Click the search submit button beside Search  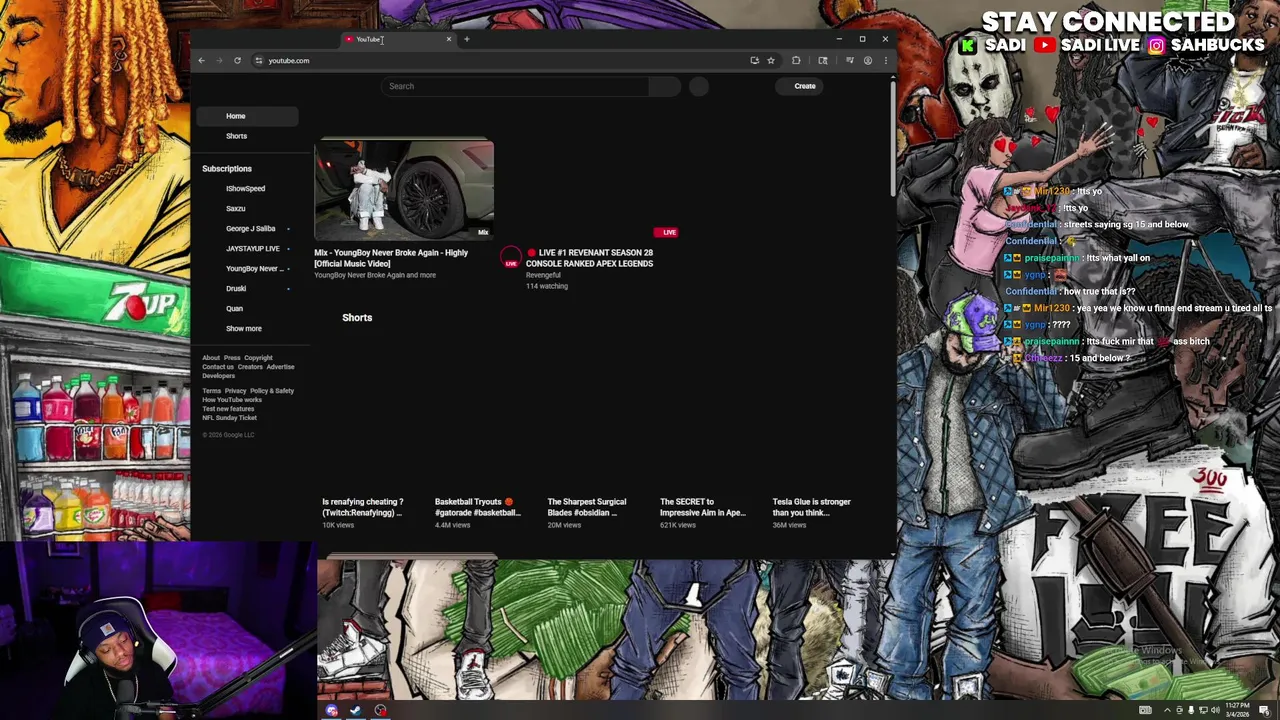(664, 86)
